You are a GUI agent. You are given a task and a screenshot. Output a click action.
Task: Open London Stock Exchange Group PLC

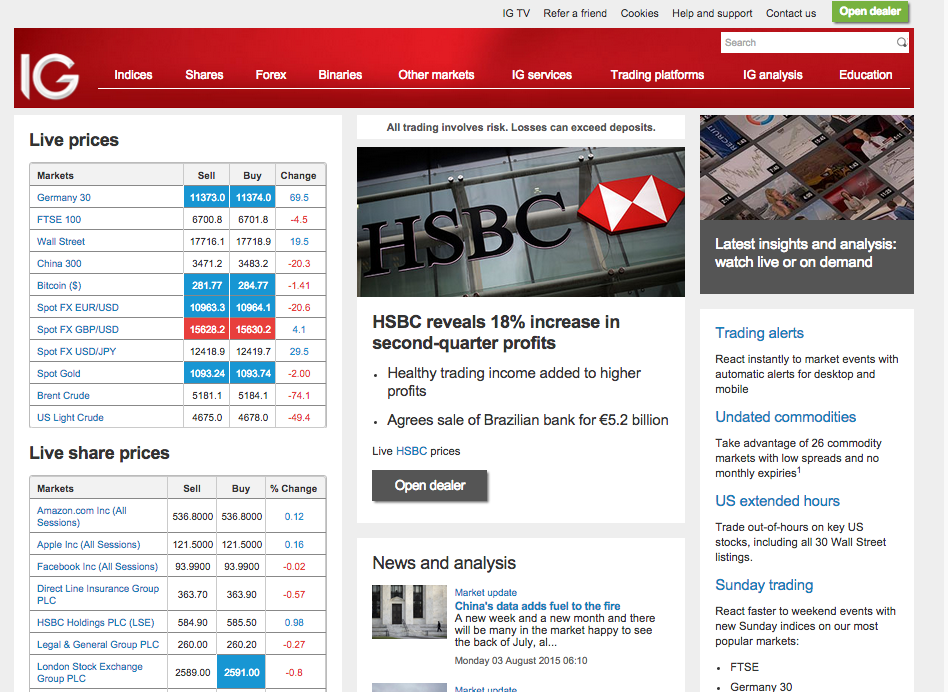tap(89, 673)
